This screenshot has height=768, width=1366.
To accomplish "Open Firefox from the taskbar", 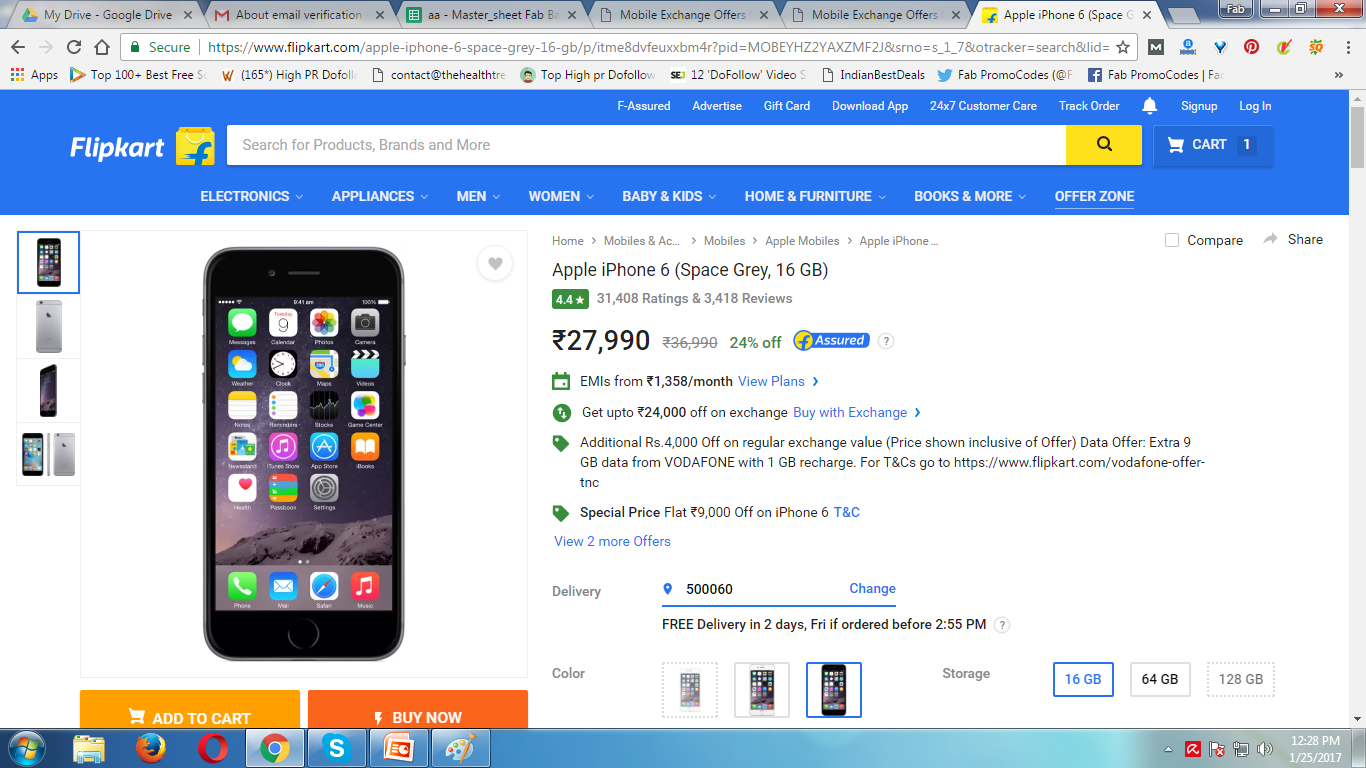I will coord(151,748).
